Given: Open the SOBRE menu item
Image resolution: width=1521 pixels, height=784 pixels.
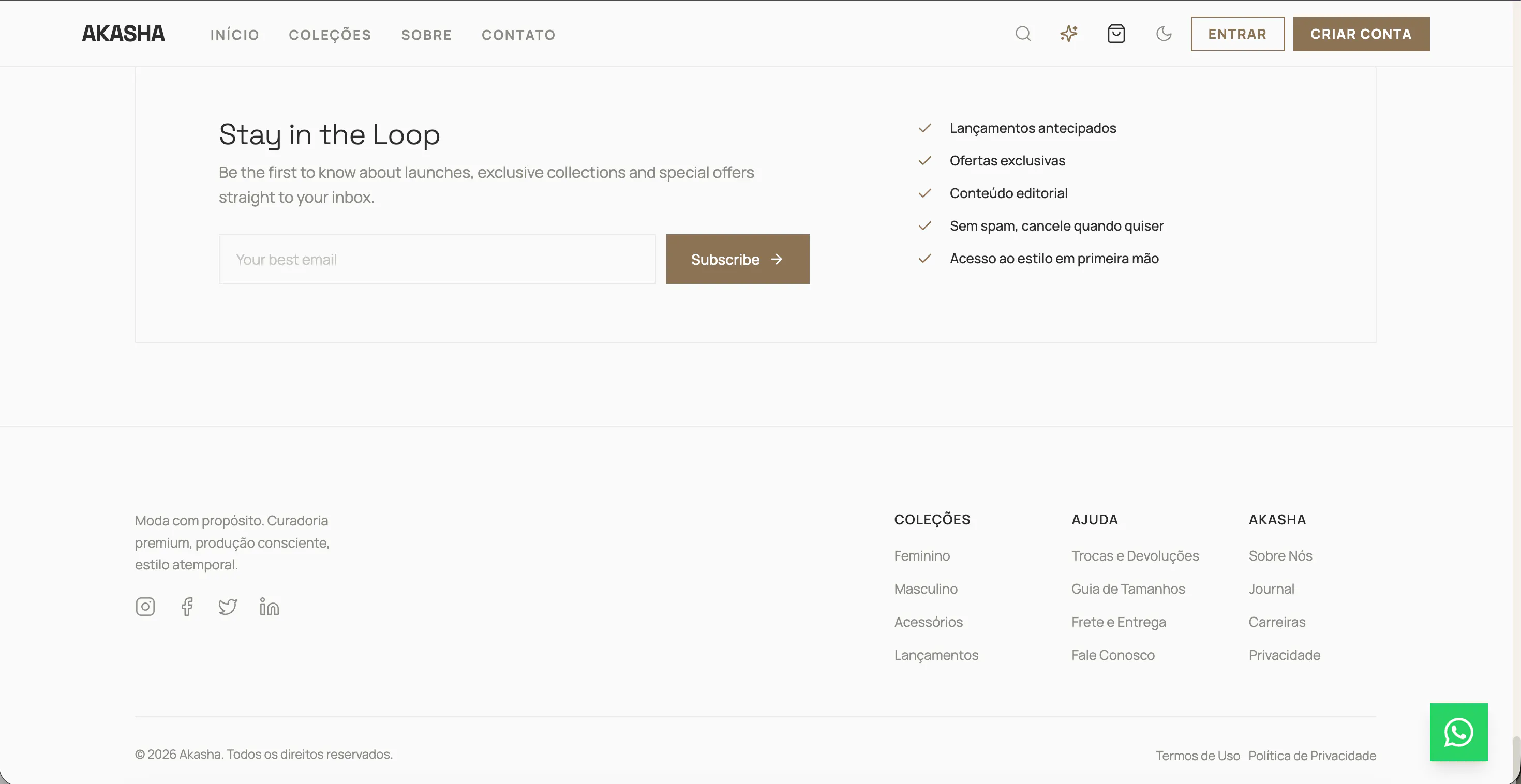Looking at the screenshot, I should pos(426,35).
